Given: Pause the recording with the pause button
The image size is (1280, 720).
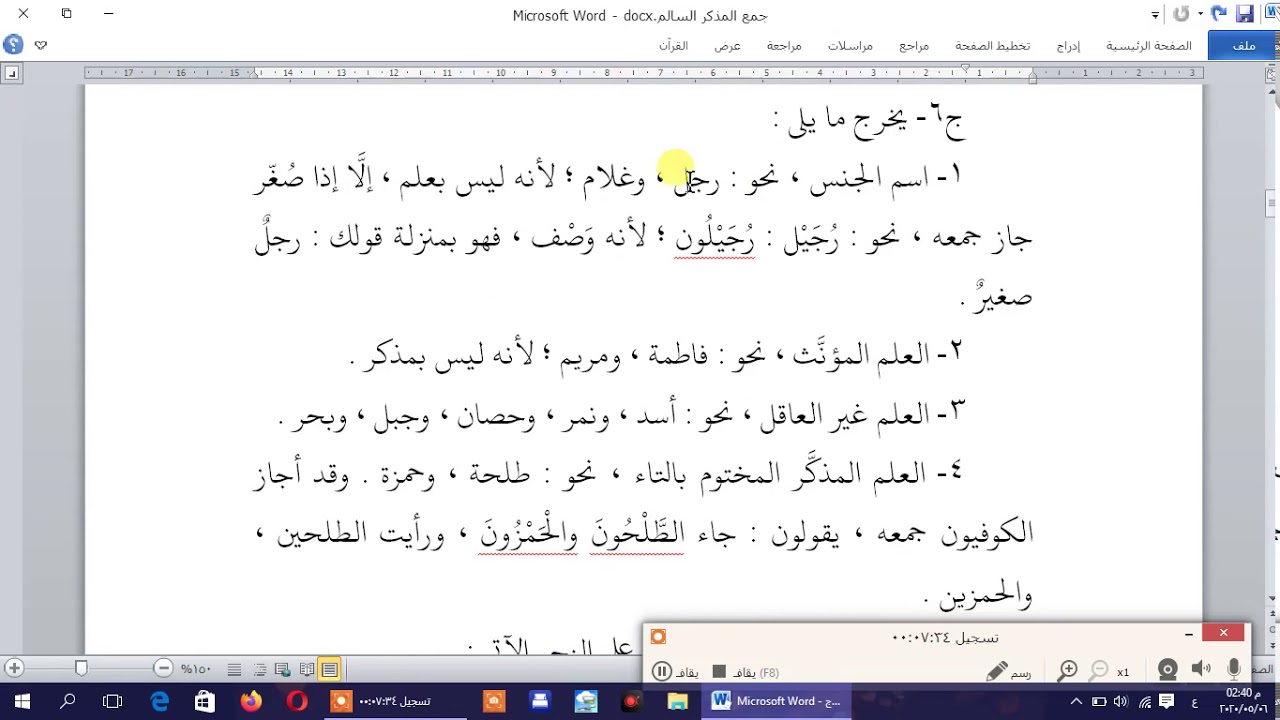Looking at the screenshot, I should 662,672.
